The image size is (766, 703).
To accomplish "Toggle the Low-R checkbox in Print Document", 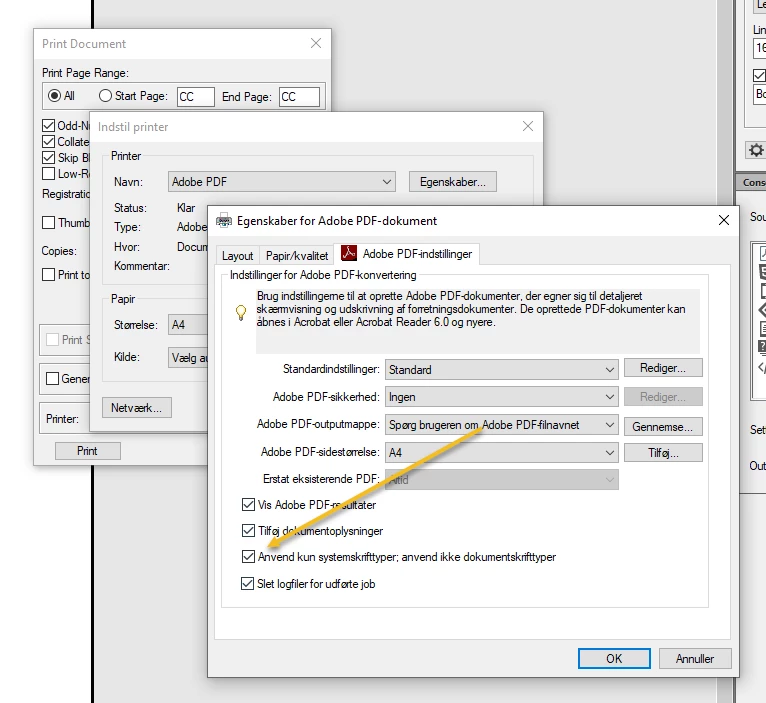I will click(48, 173).
